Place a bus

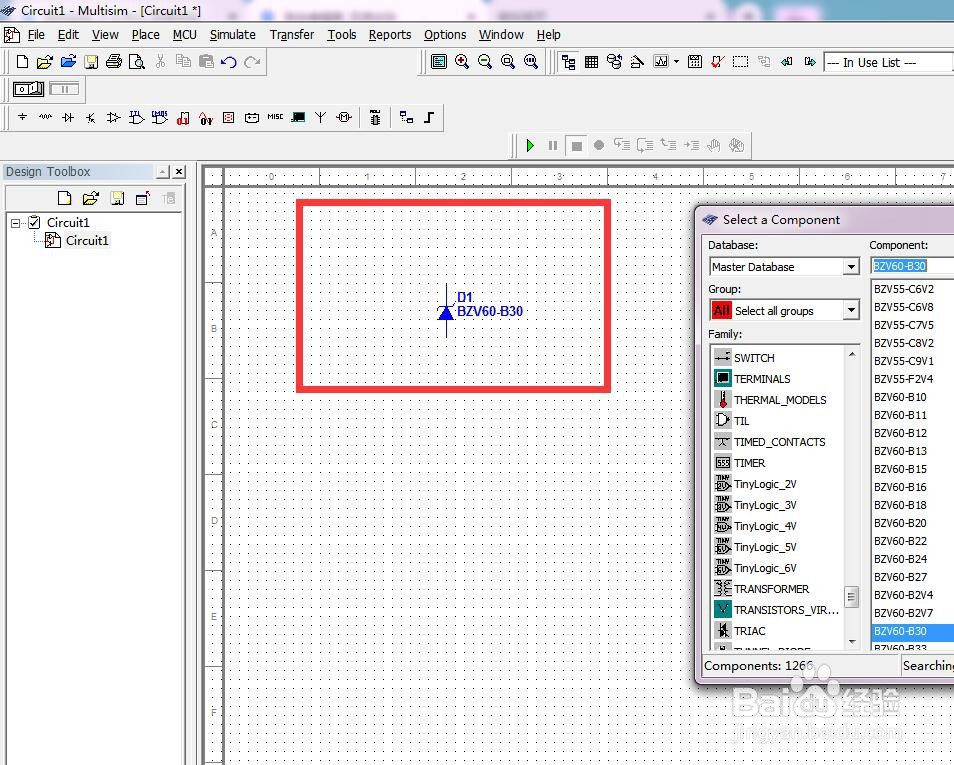[429, 117]
